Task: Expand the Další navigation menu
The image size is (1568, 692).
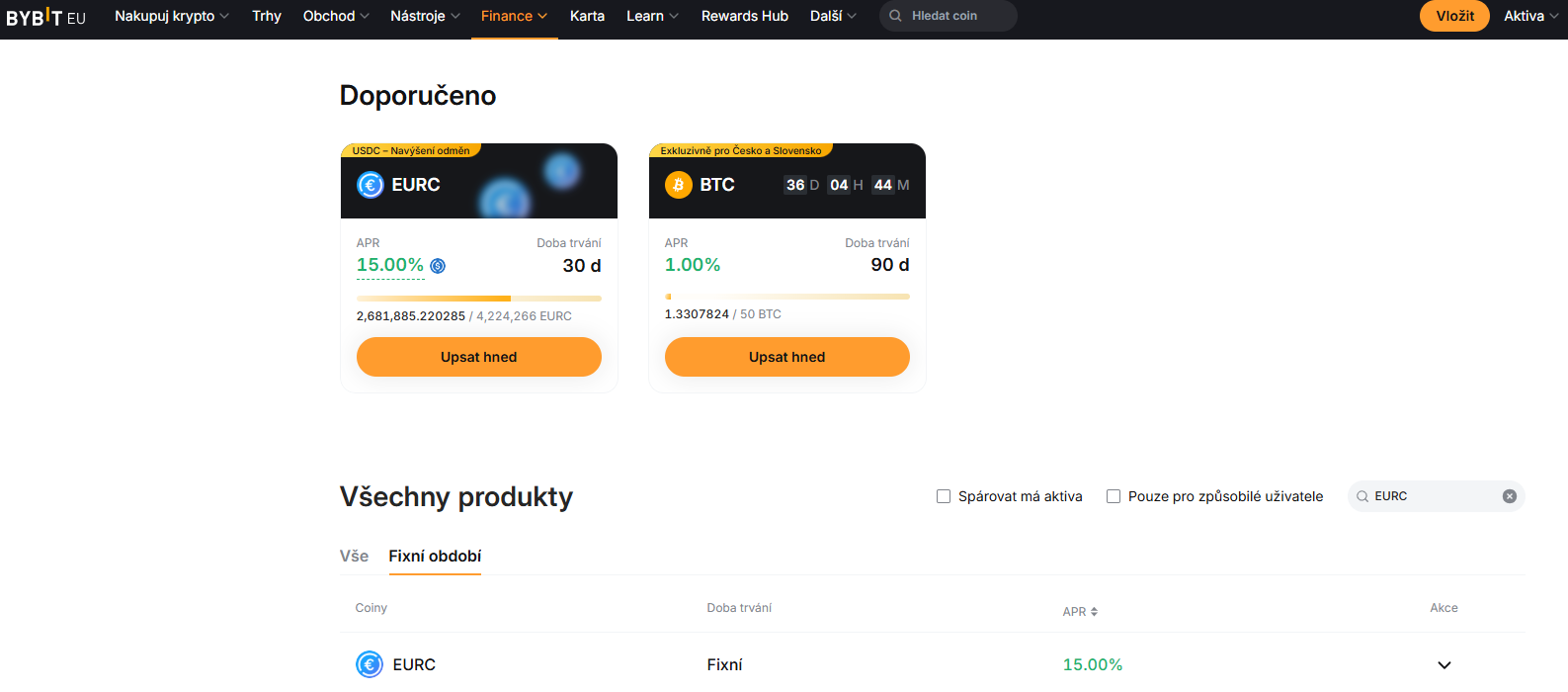Action: click(x=832, y=16)
